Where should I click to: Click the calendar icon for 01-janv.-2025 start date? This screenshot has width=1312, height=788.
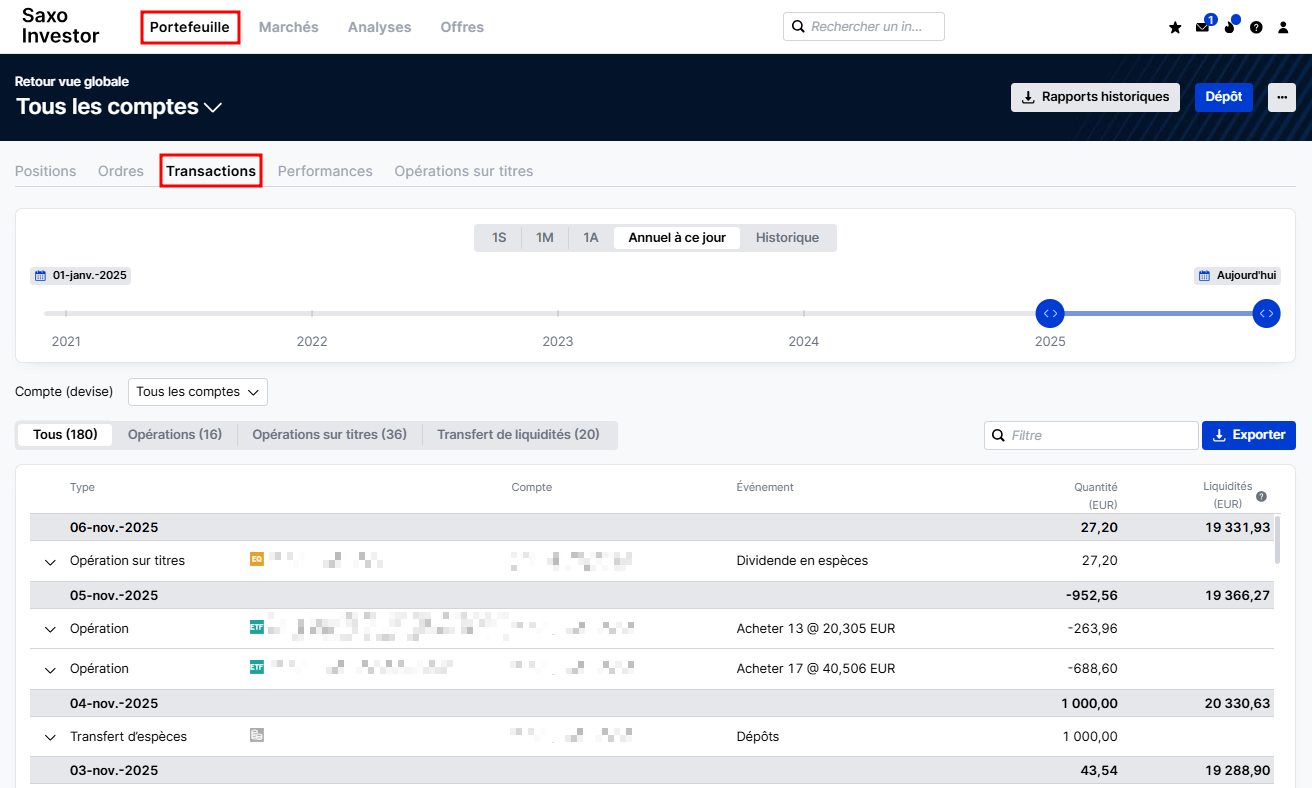click(41, 275)
